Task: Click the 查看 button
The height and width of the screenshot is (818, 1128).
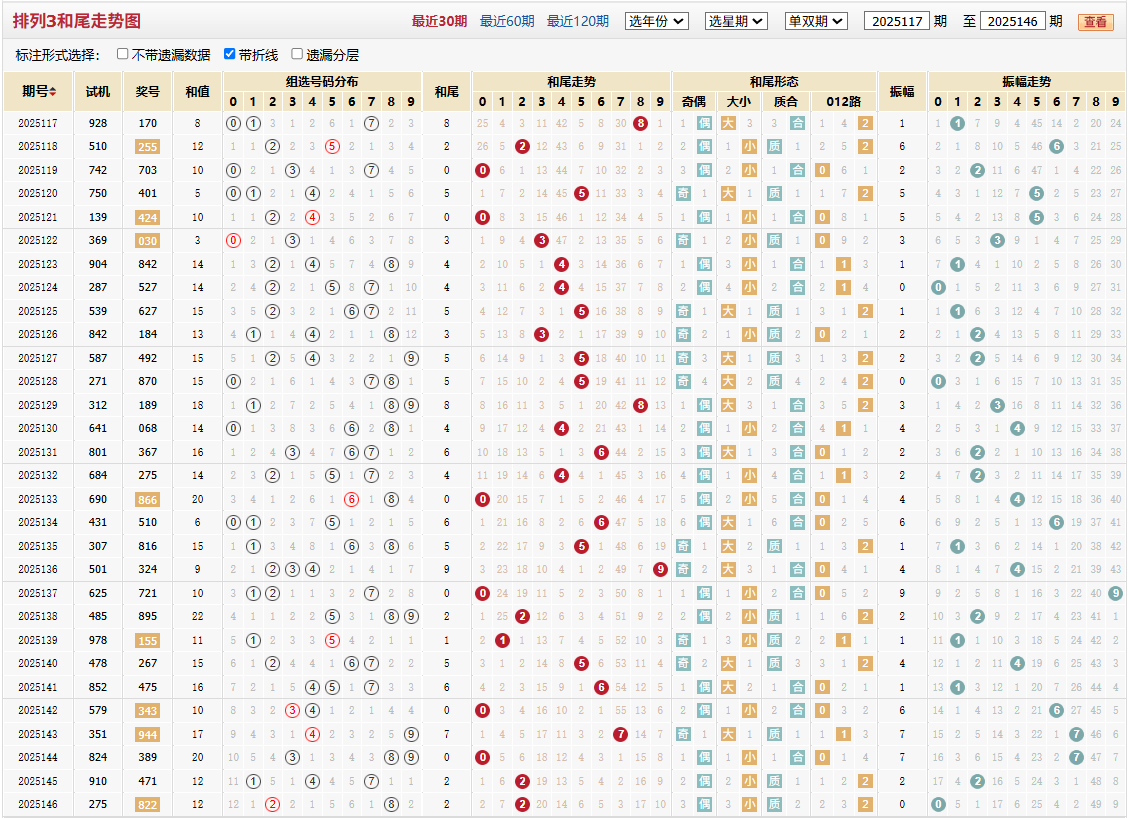Action: click(x=1095, y=22)
